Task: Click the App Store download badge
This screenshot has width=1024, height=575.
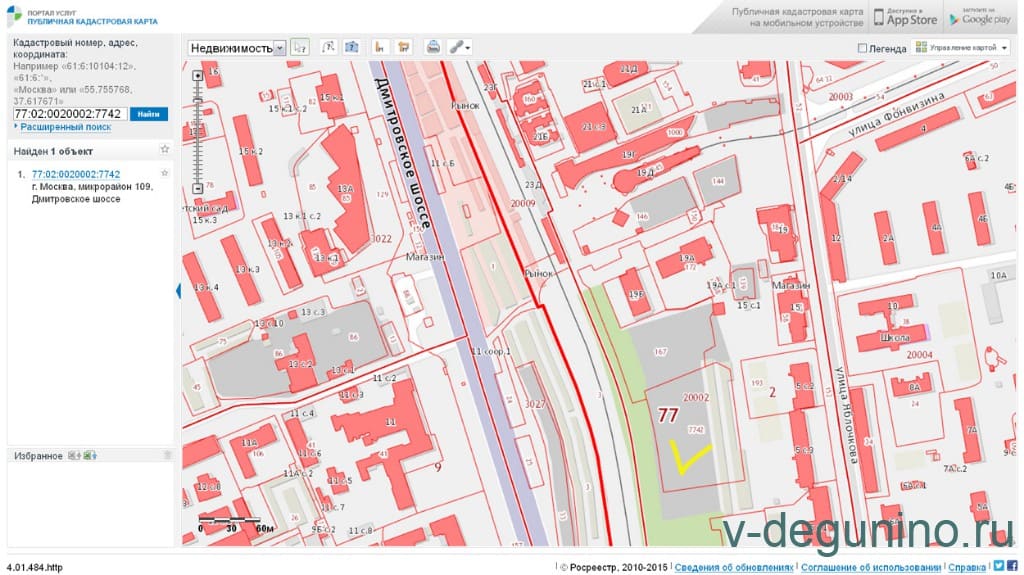Action: (906, 17)
